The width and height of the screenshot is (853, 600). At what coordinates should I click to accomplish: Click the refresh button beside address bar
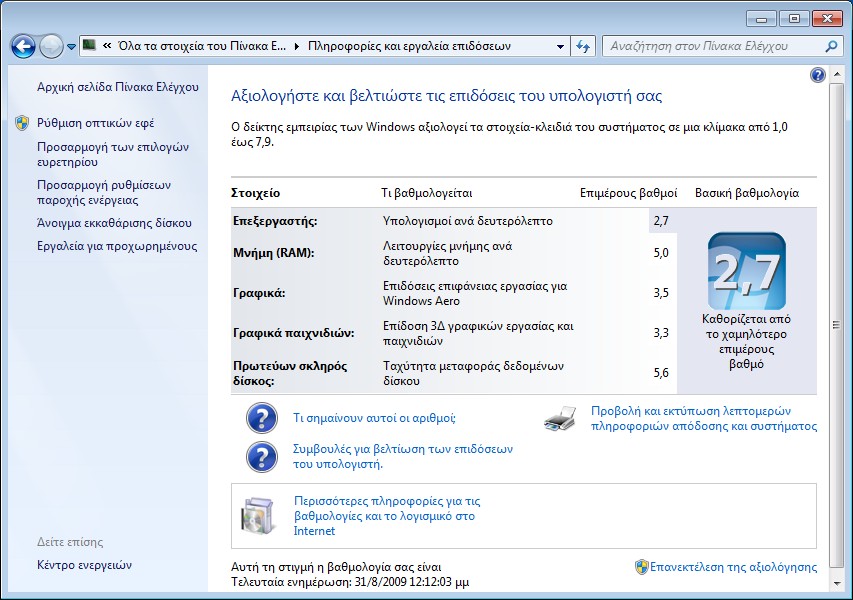tap(583, 47)
